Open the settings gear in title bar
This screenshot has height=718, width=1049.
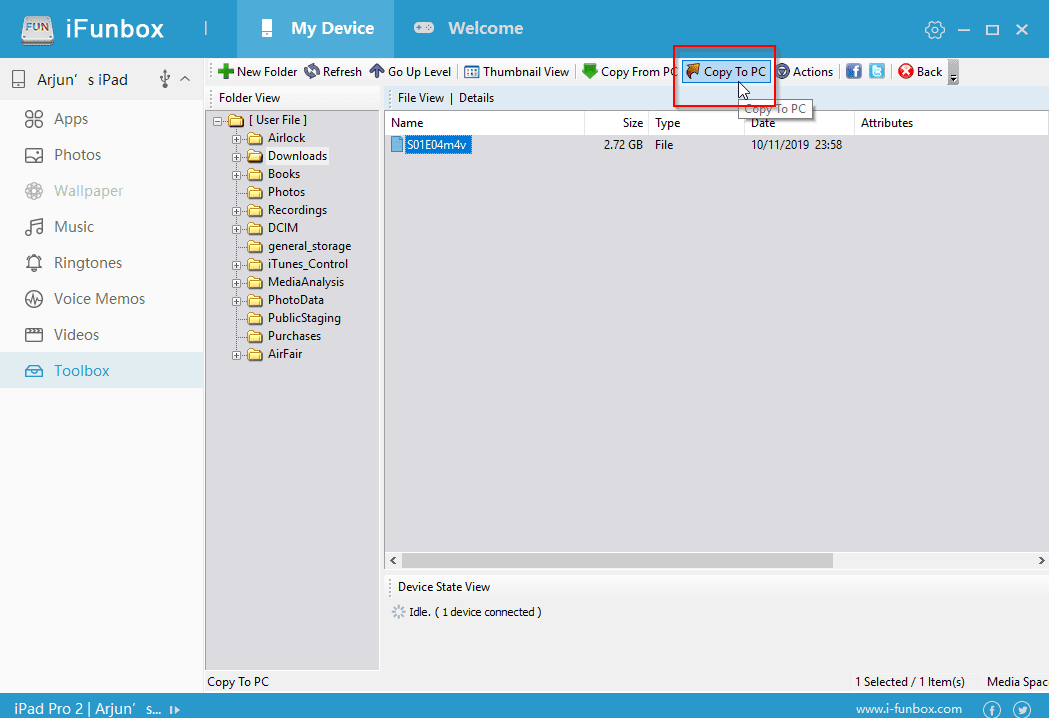click(935, 29)
